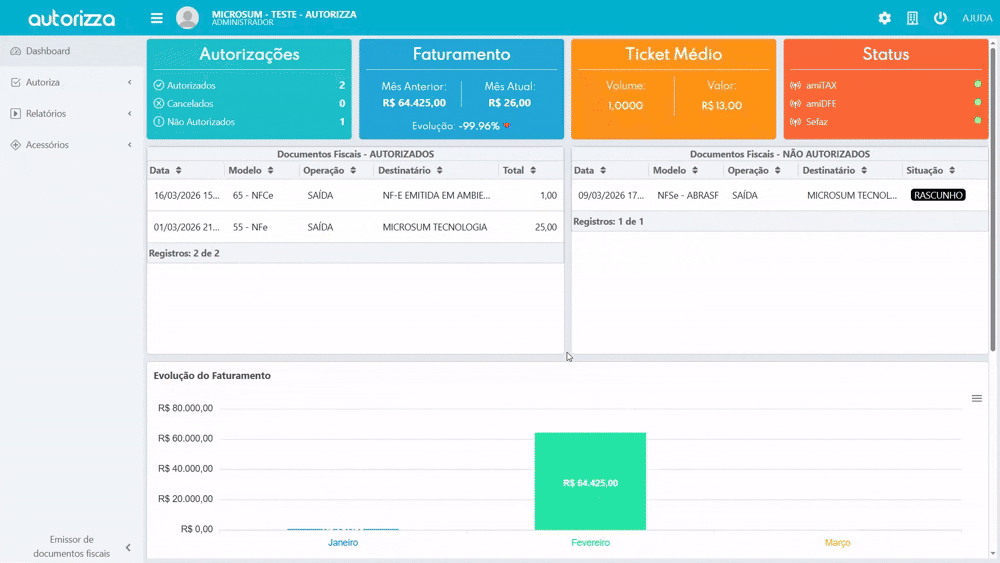
Task: Open the settings gear in the header
Action: click(x=884, y=18)
